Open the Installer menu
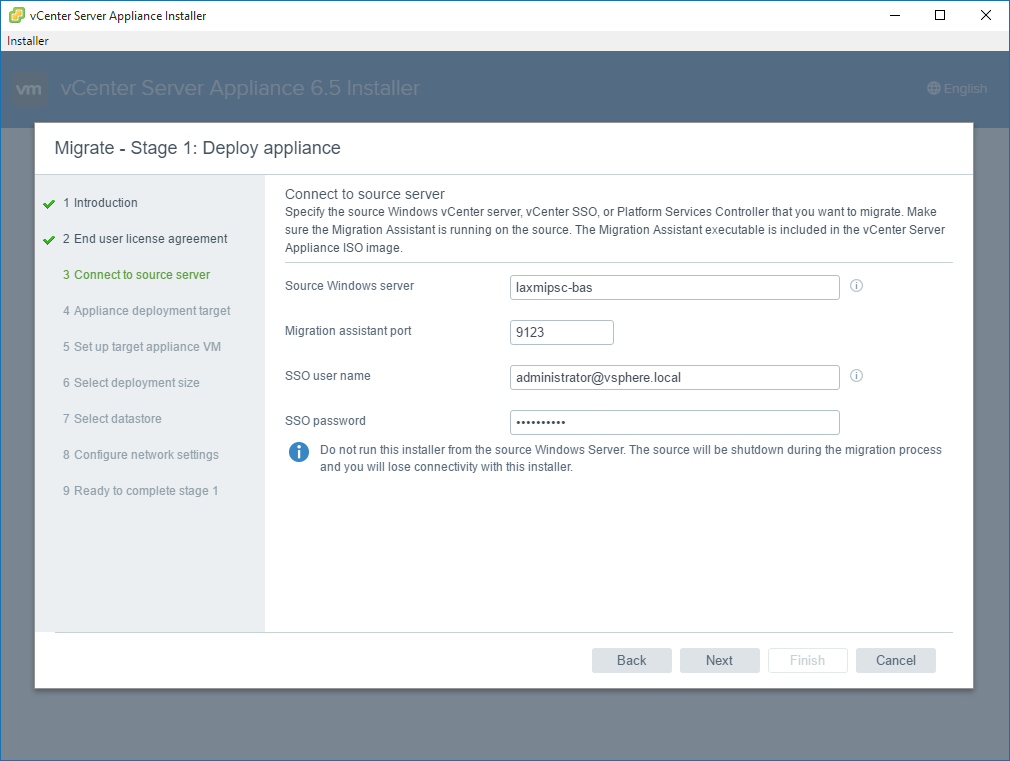 click(x=28, y=41)
